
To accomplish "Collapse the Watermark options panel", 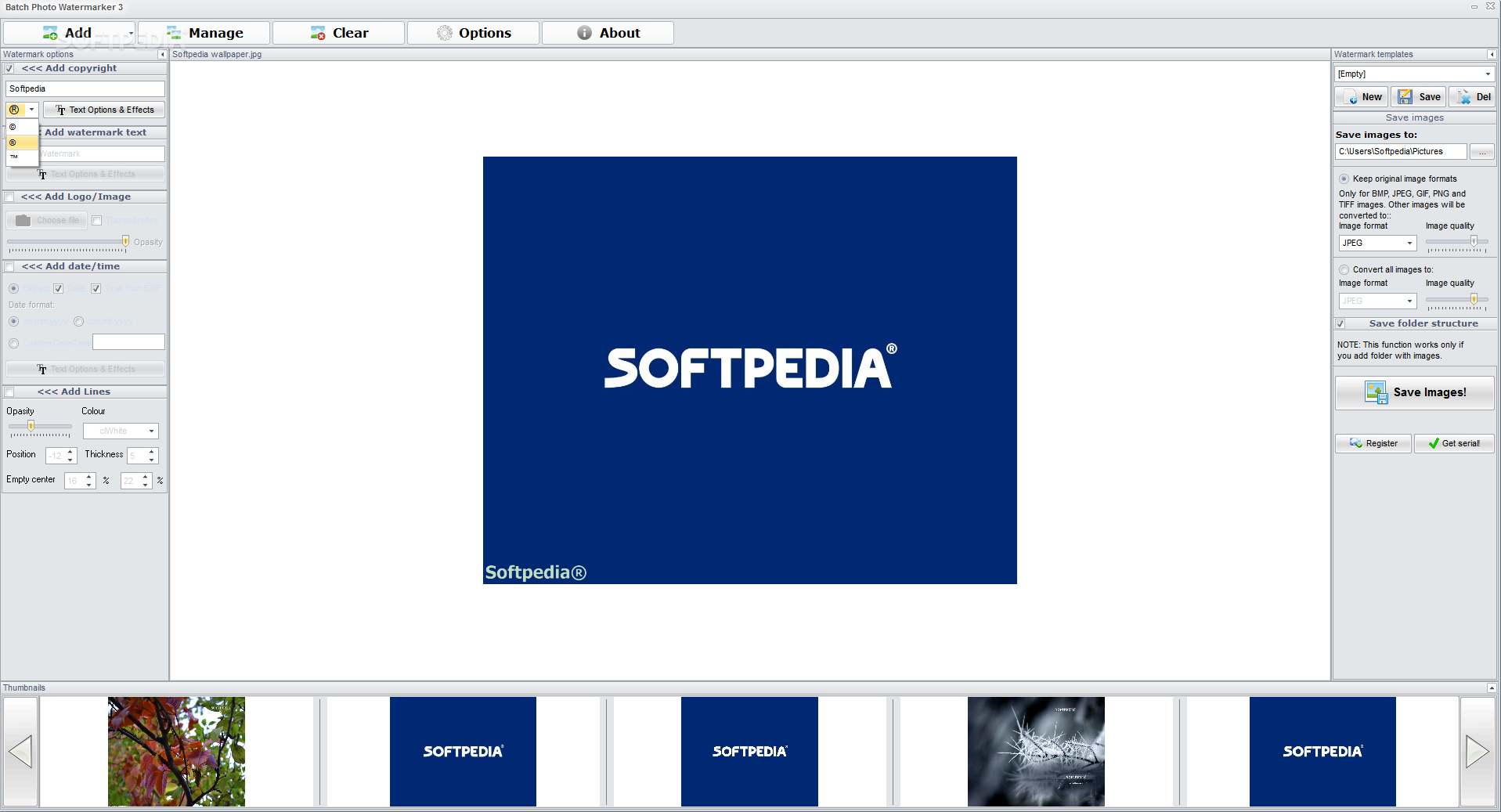I will 162,55.
